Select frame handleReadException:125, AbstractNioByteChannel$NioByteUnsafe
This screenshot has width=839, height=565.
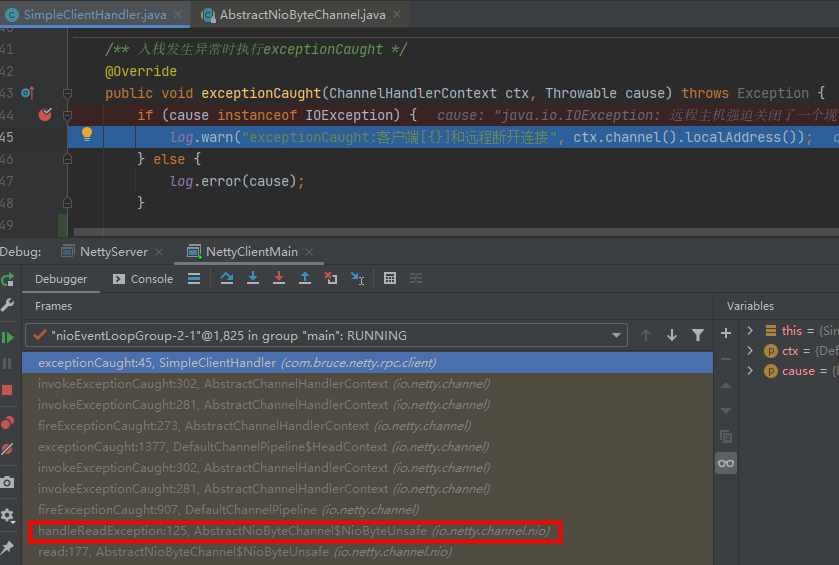coord(368,531)
